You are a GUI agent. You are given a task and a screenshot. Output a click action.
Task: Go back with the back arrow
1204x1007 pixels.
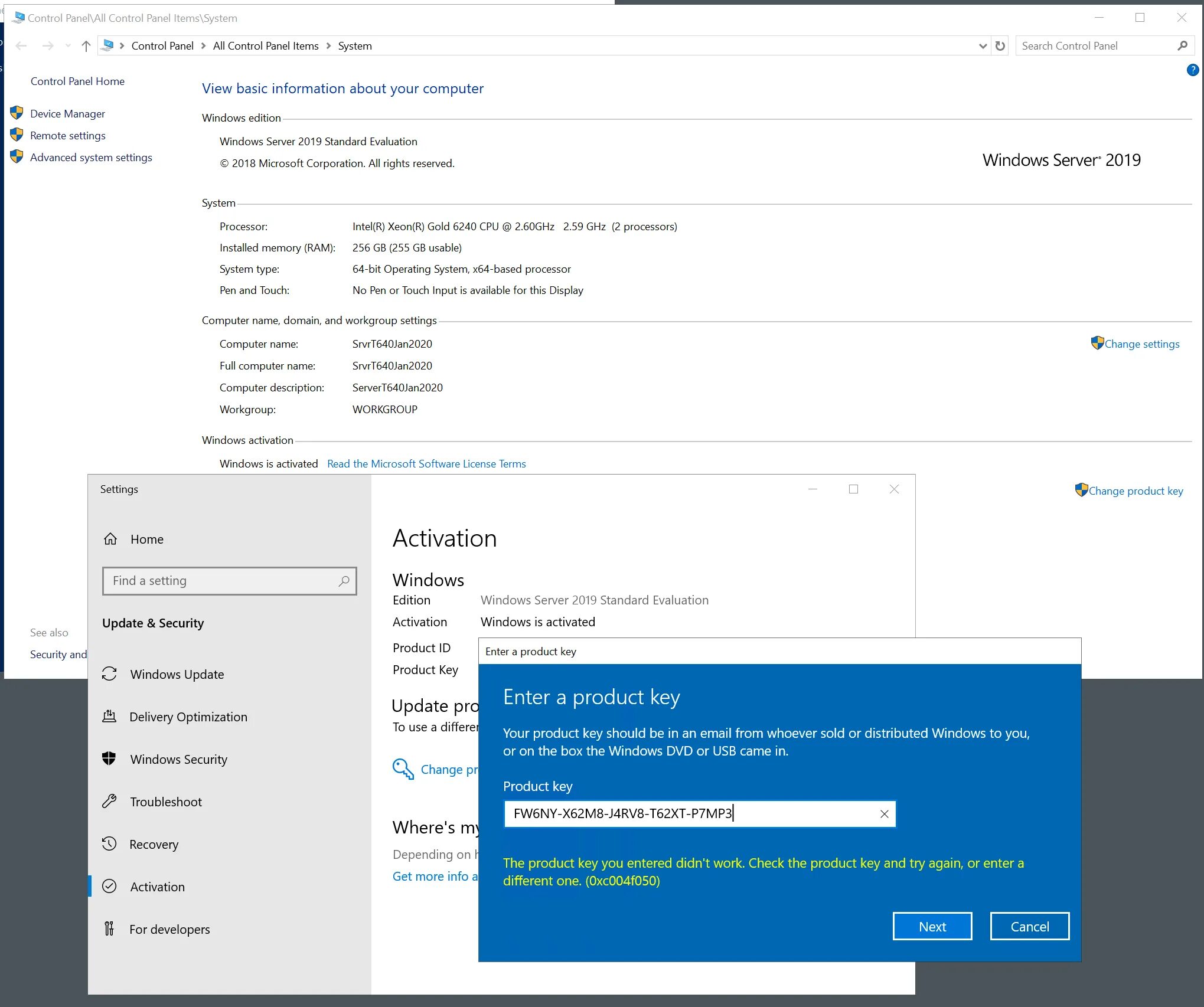point(21,45)
